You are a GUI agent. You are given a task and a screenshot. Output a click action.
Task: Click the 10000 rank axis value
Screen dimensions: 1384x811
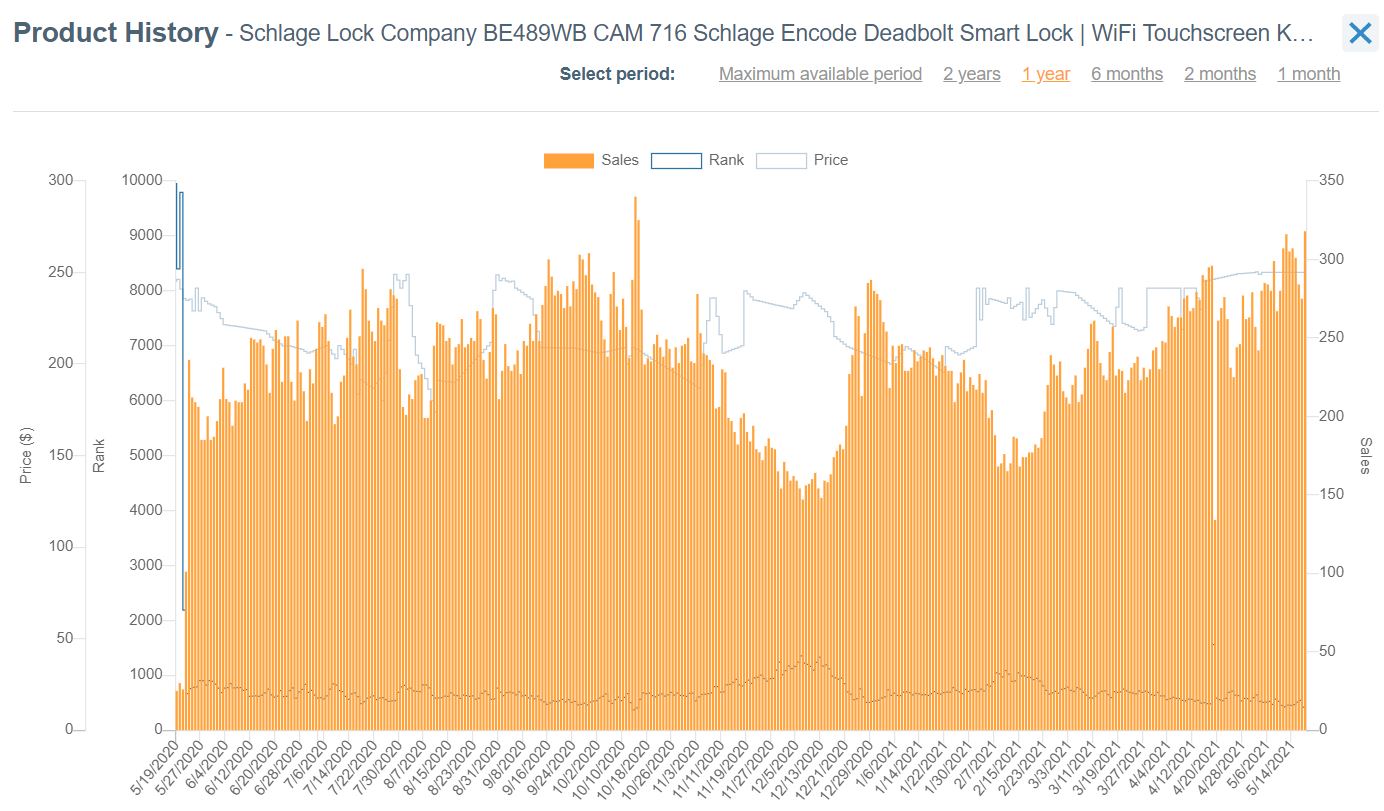click(141, 180)
